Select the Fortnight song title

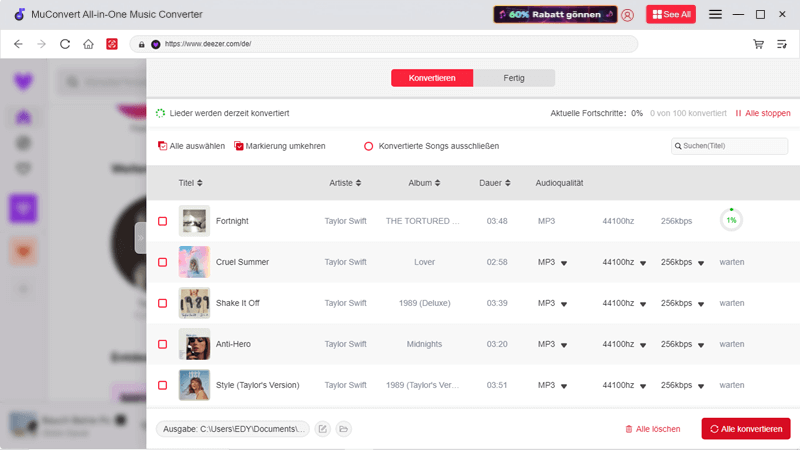232,221
